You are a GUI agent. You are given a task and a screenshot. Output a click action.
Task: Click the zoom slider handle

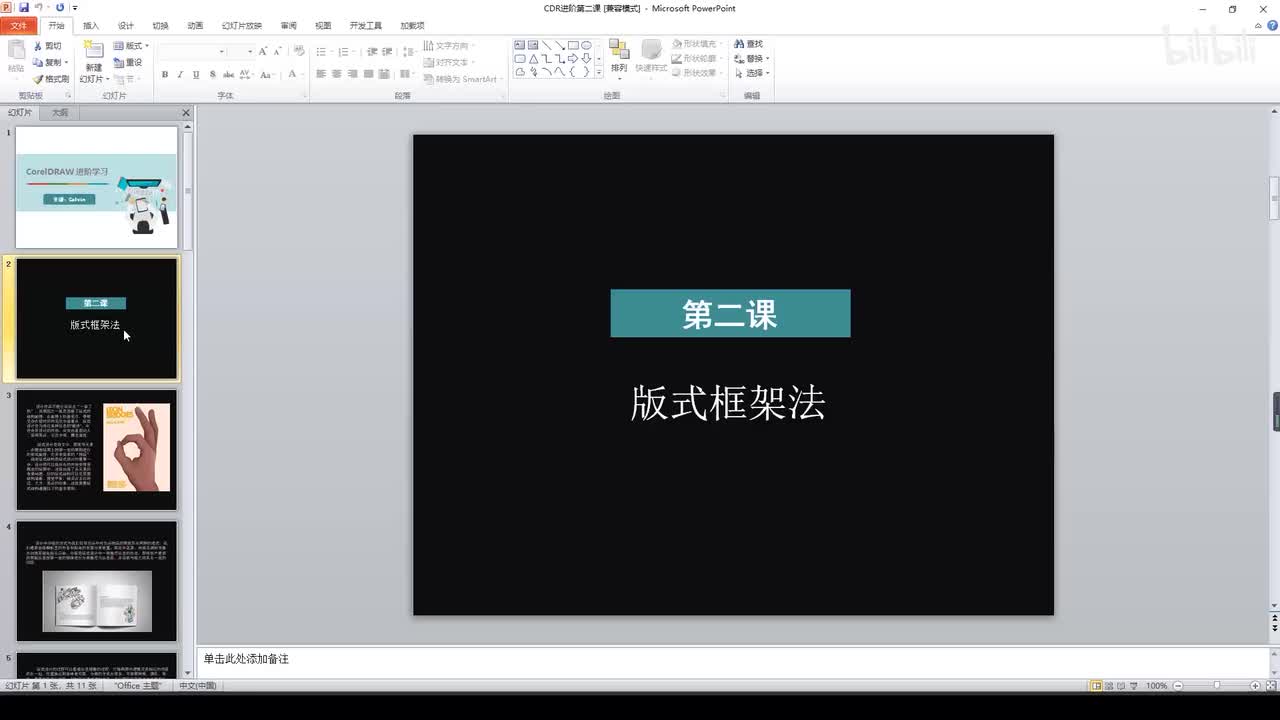1217,686
